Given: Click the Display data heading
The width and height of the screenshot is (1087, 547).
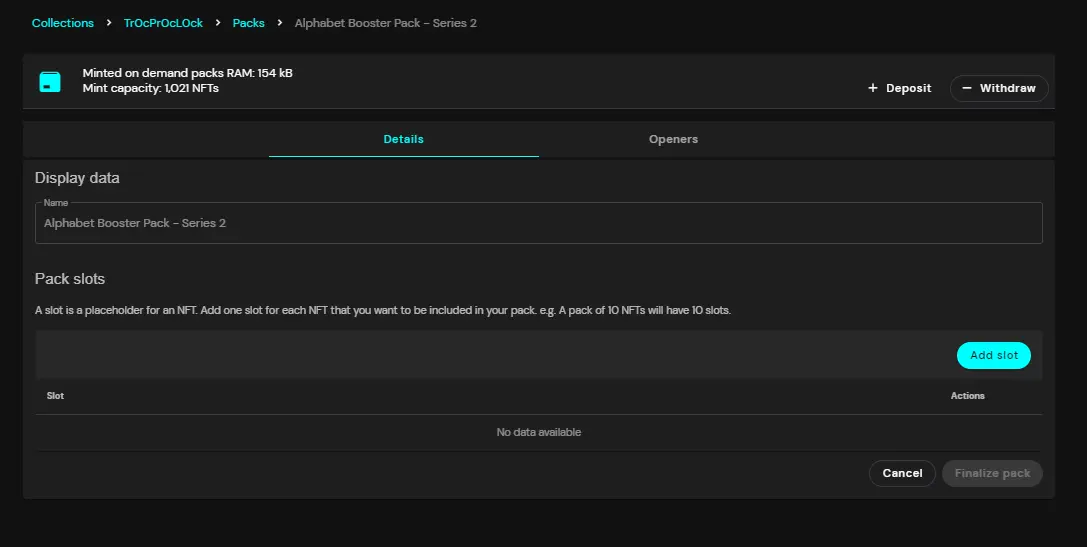Looking at the screenshot, I should pyautogui.click(x=77, y=178).
